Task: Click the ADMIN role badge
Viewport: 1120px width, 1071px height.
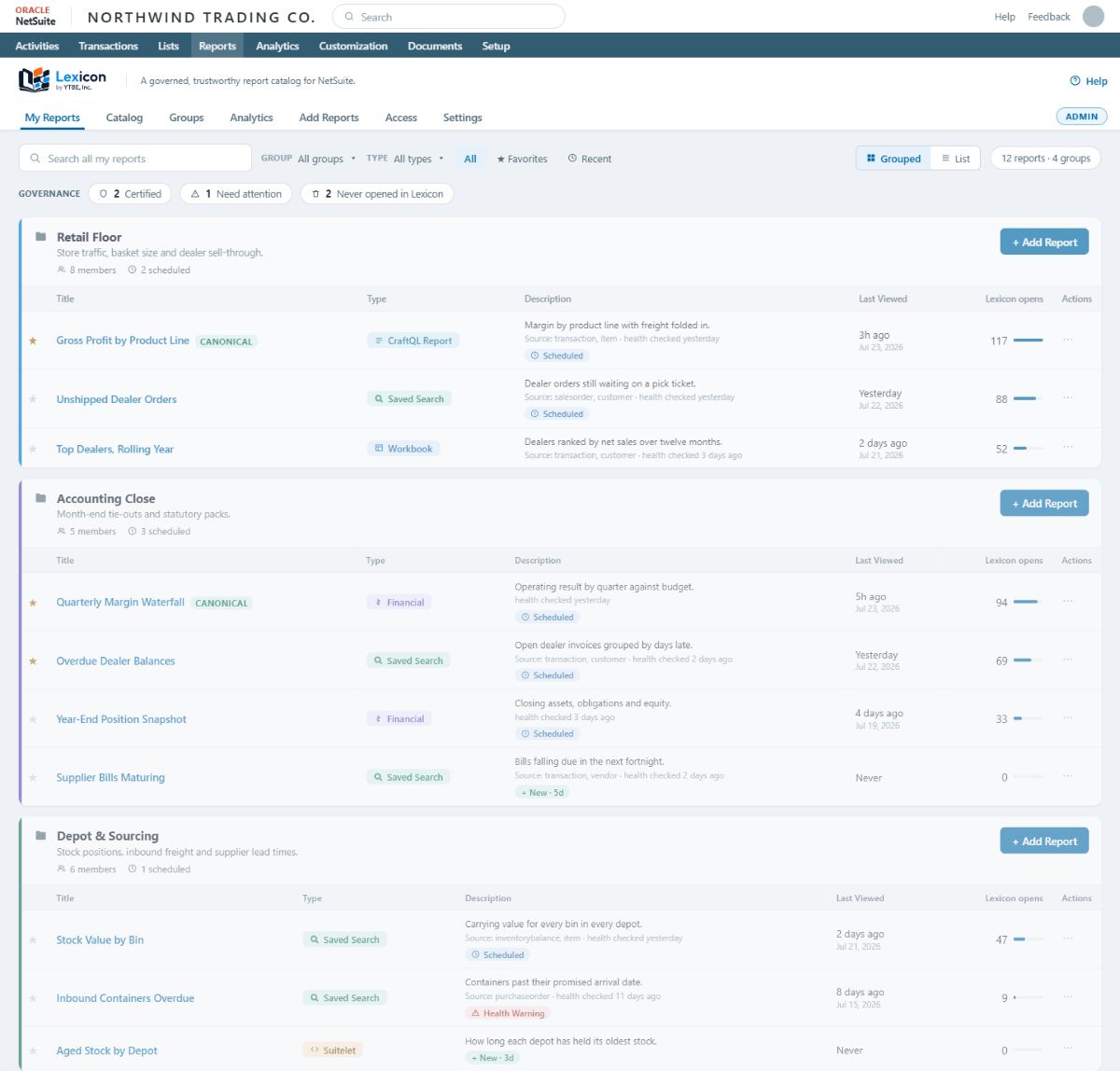Action: pyautogui.click(x=1082, y=117)
